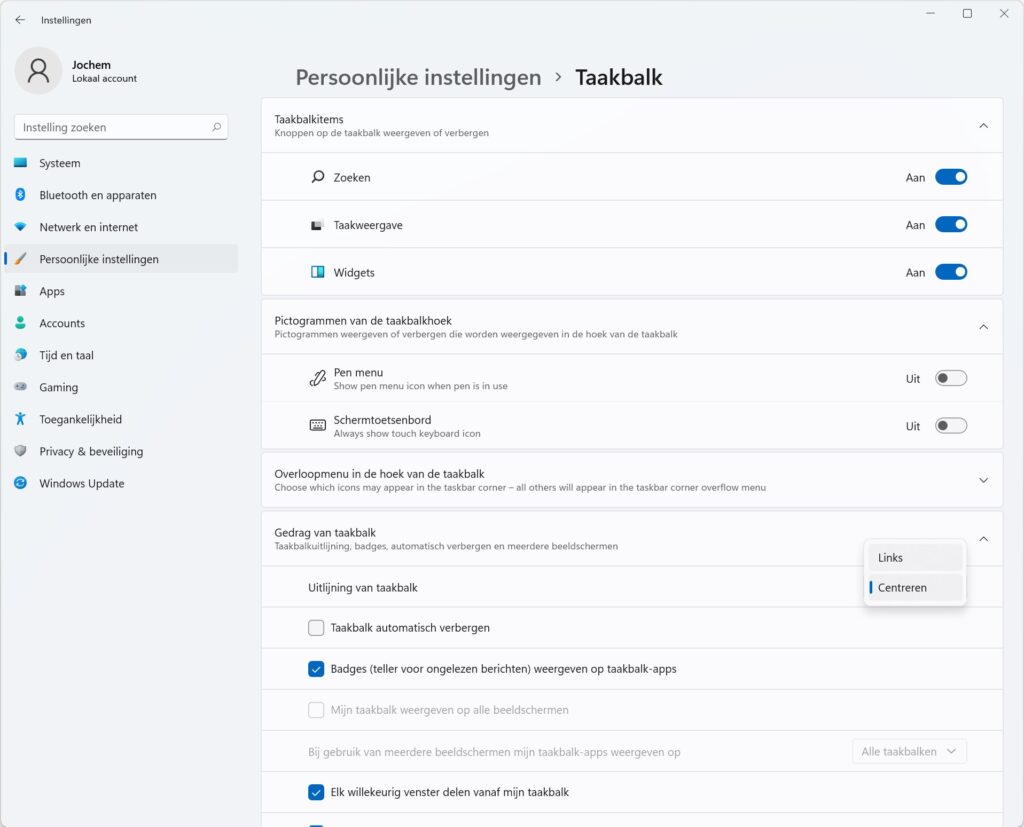Viewport: 1024px width, 827px height.
Task: Click the Netwerk en internet wifi icon
Action: tap(20, 227)
